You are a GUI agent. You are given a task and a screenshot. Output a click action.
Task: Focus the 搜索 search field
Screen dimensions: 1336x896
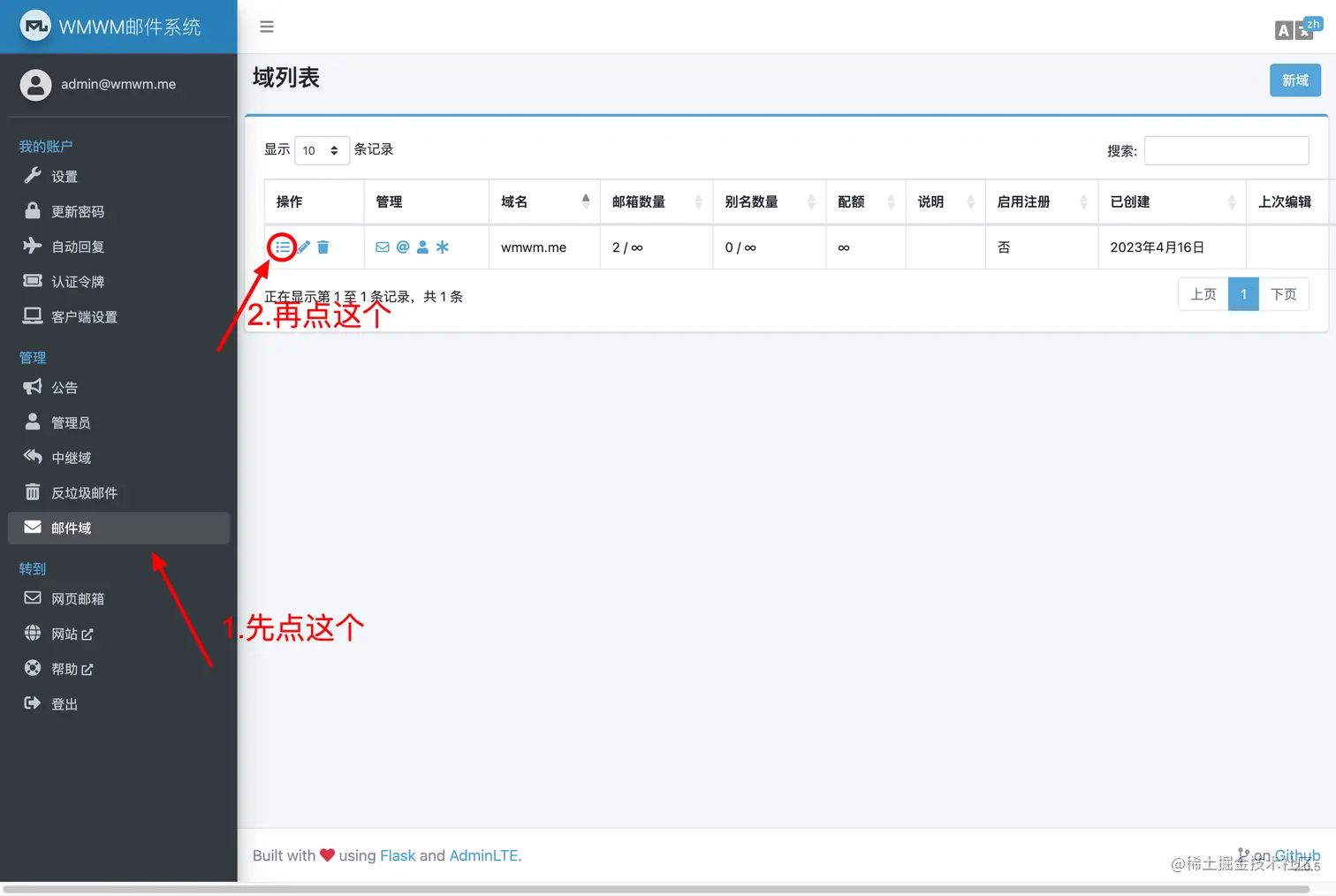(x=1226, y=150)
